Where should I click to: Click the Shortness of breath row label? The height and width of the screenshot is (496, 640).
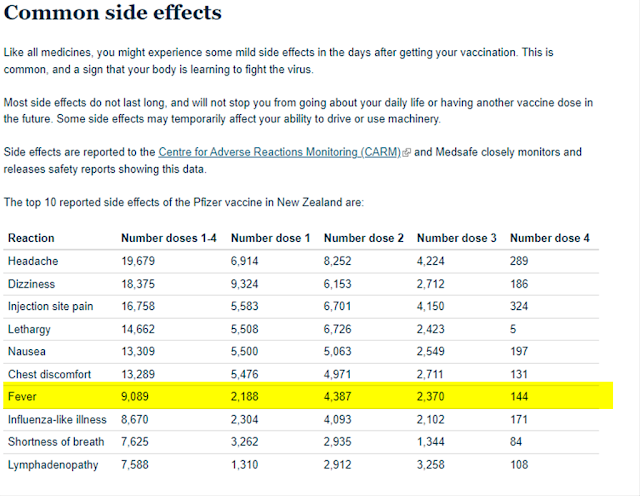pyautogui.click(x=56, y=442)
